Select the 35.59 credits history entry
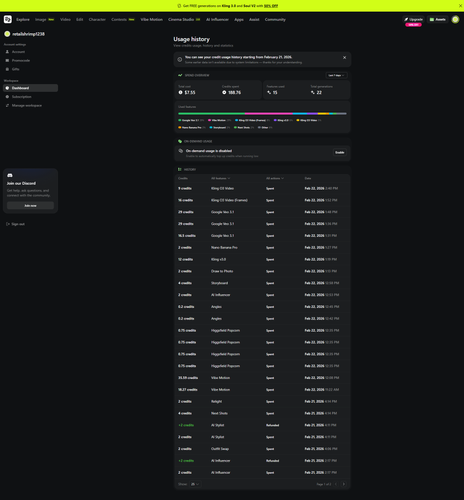The height and width of the screenshot is (500, 464). point(262,378)
